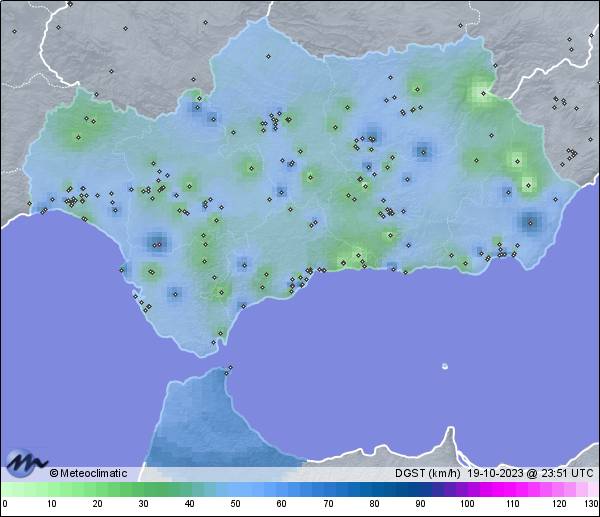Click the purple color band at 100 km/h

coord(466,489)
